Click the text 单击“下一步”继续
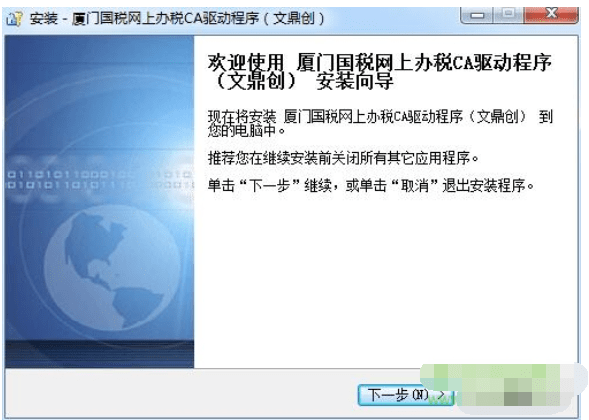 point(269,185)
